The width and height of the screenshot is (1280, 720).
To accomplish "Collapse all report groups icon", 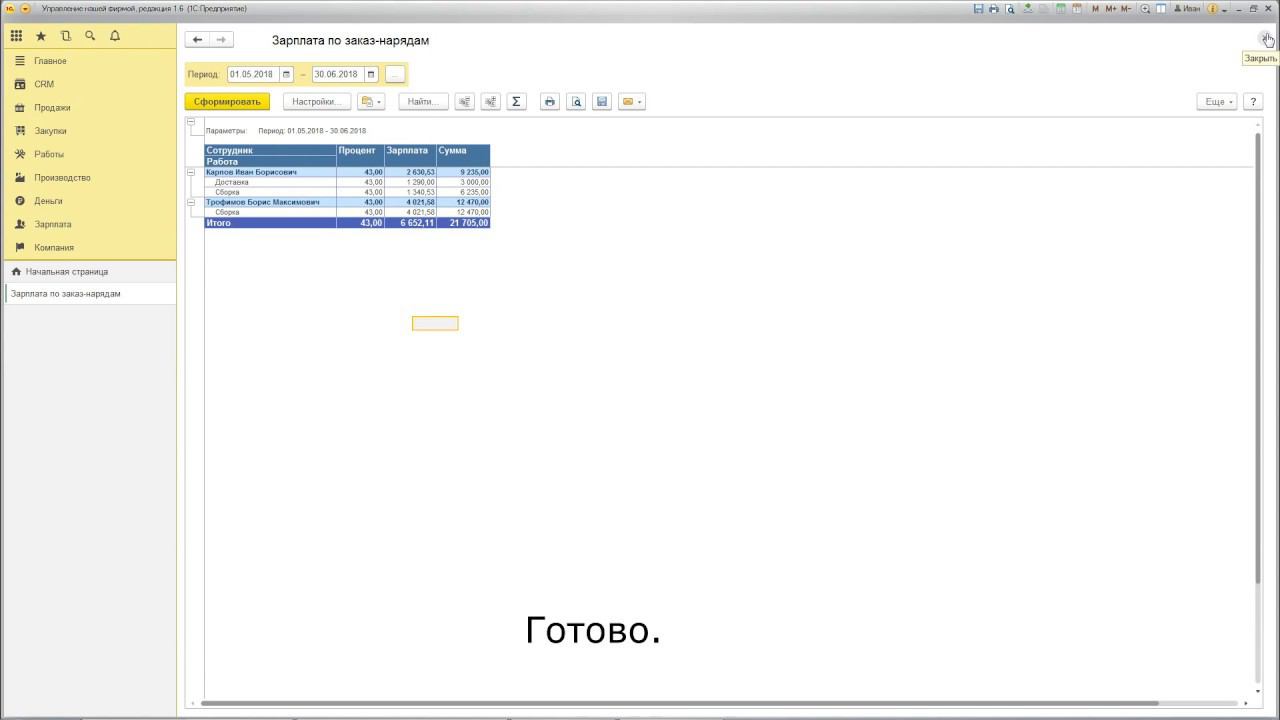I will [x=464, y=101].
